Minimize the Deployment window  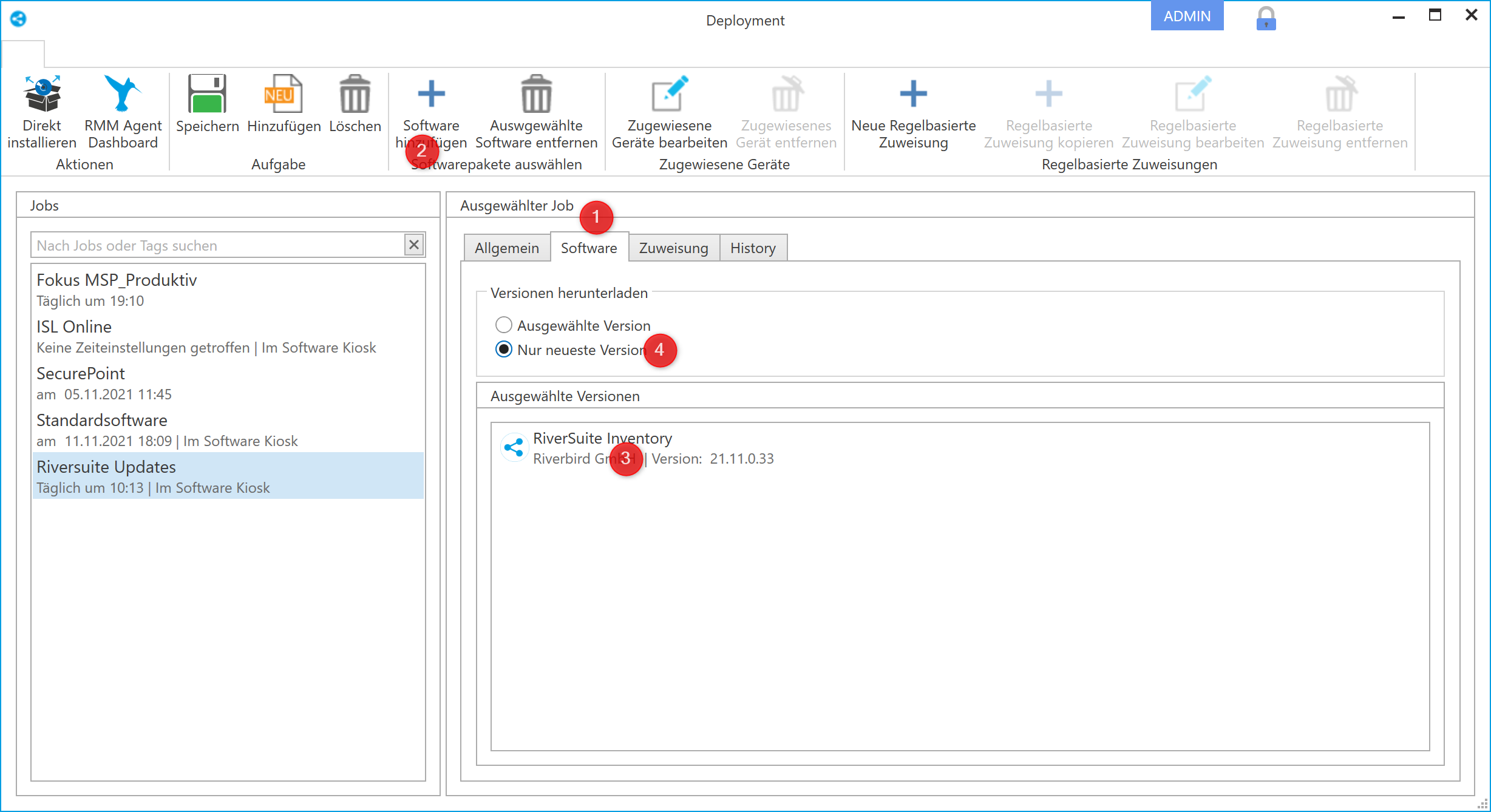pyautogui.click(x=1399, y=16)
